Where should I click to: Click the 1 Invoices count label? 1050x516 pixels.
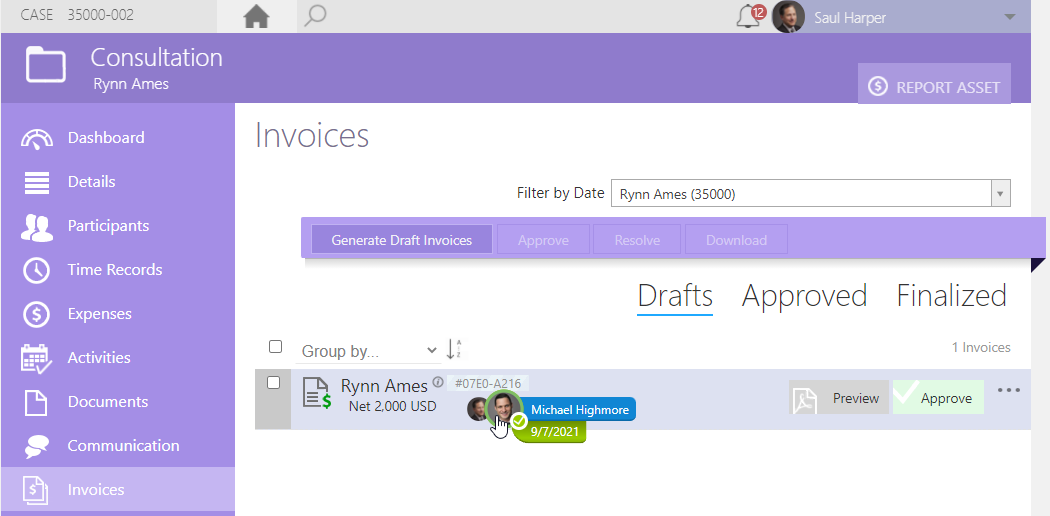pyautogui.click(x=981, y=347)
